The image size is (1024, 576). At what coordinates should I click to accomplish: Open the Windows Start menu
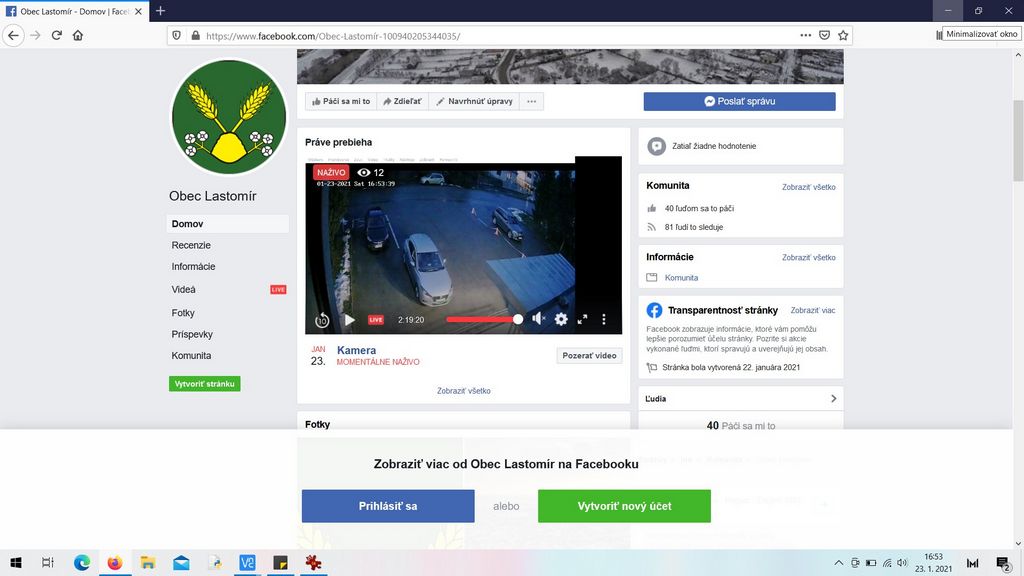(x=16, y=562)
